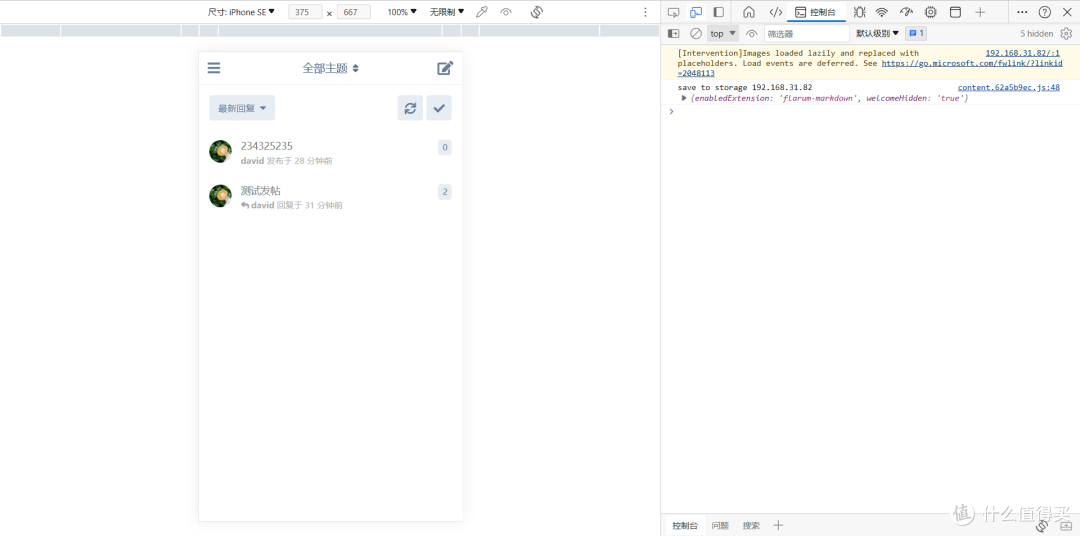Open the 100% zoom dropdown
The height and width of the screenshot is (536, 1080).
point(402,12)
